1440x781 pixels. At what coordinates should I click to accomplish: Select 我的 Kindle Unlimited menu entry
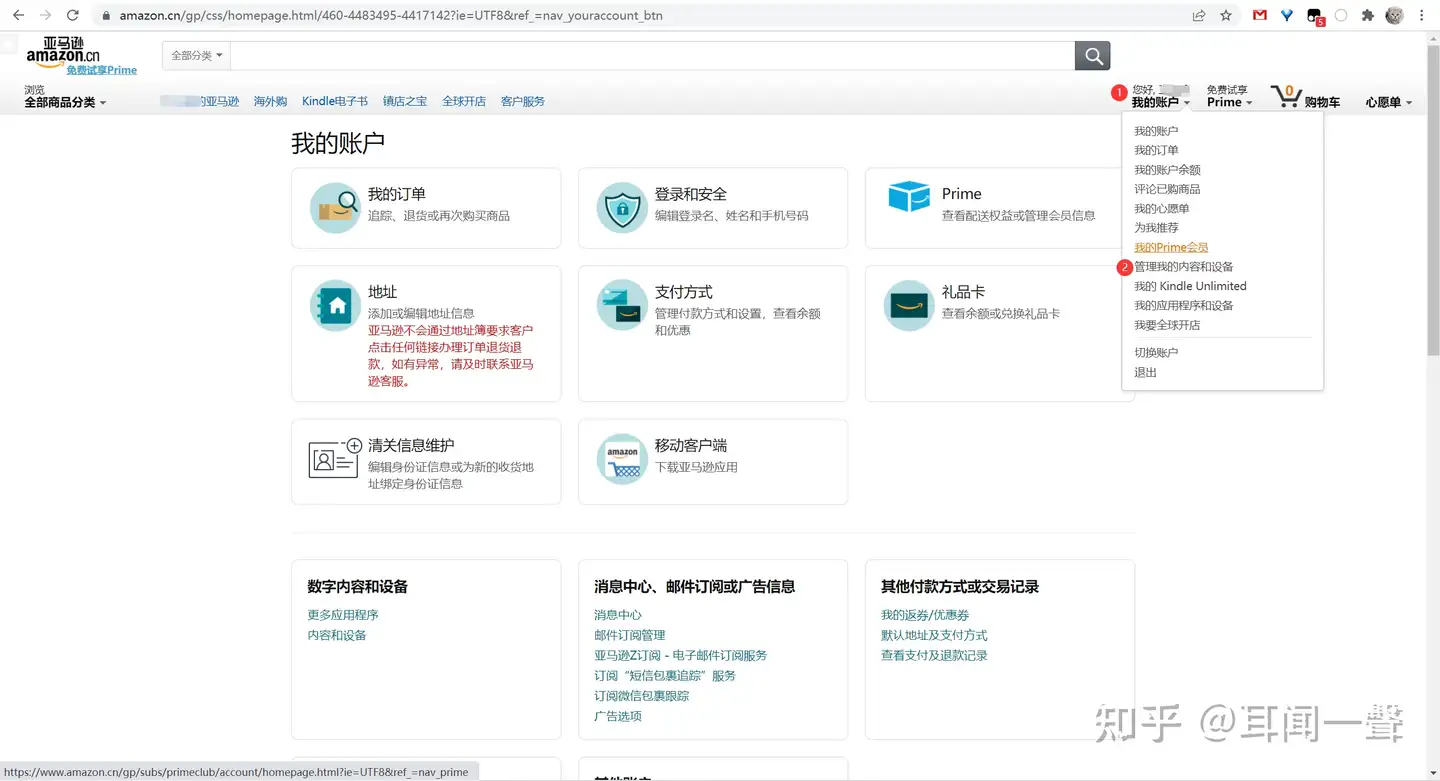(1190, 286)
